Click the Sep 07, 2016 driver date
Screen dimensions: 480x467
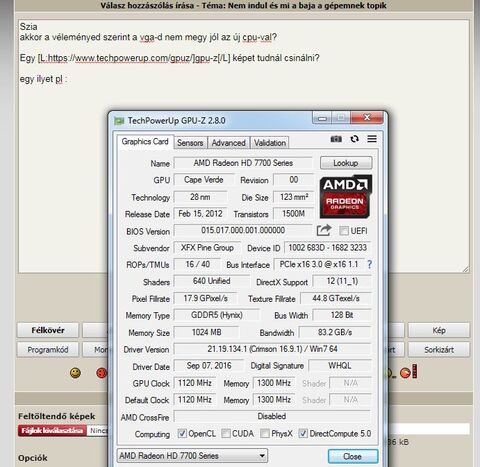click(x=209, y=366)
